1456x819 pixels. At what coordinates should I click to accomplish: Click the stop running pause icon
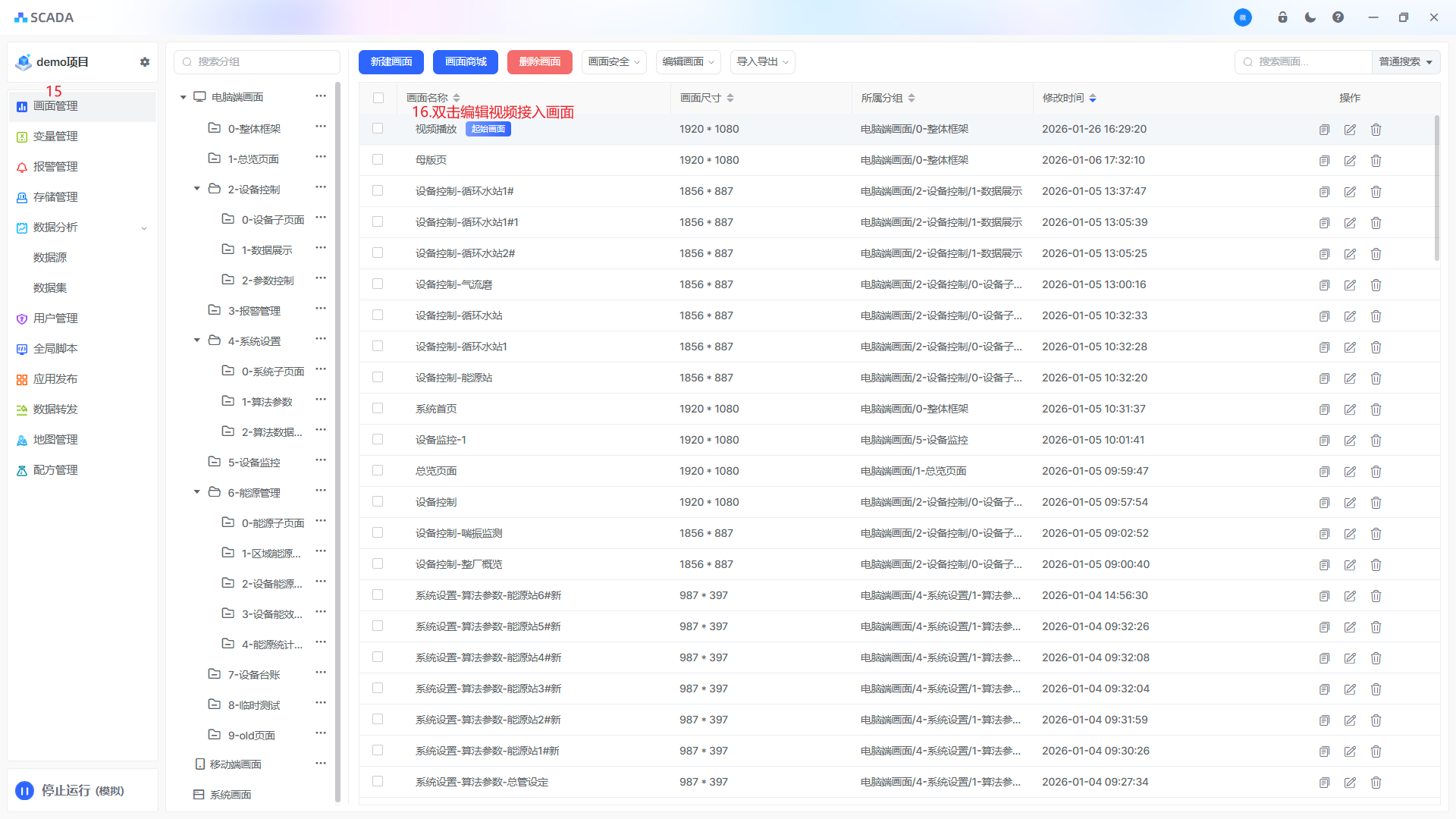pos(24,791)
